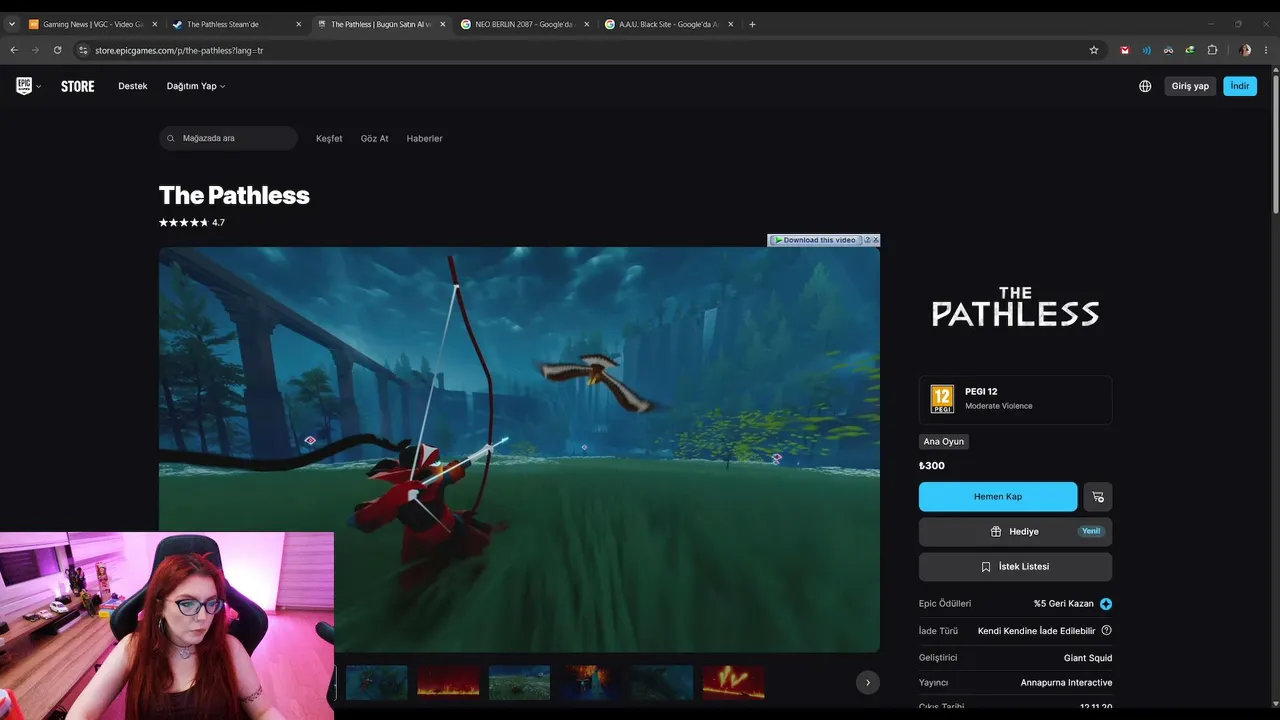Click the Epic Games logo icon
The width and height of the screenshot is (1280, 720).
pos(24,86)
